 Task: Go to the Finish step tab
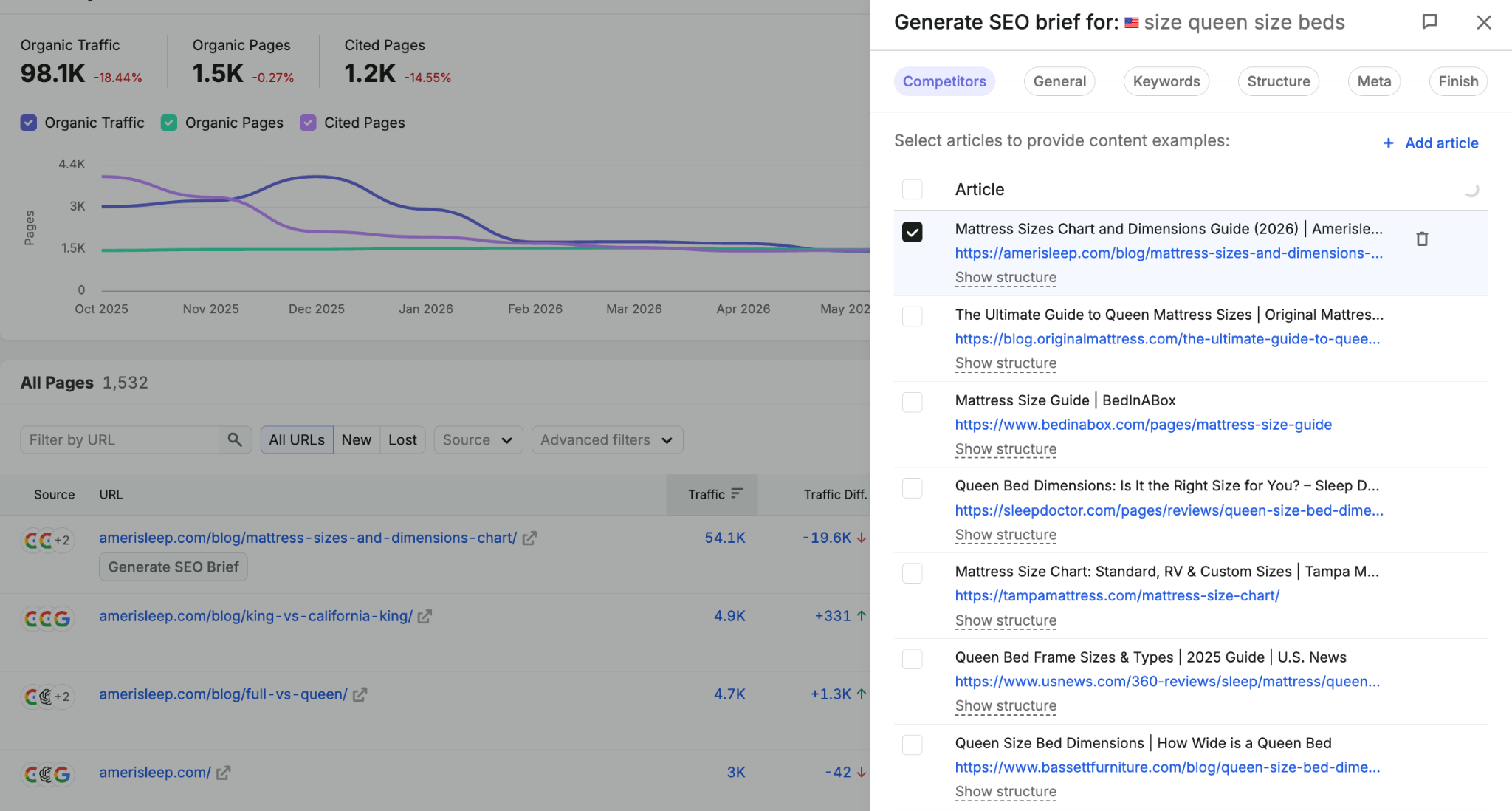click(x=1458, y=81)
